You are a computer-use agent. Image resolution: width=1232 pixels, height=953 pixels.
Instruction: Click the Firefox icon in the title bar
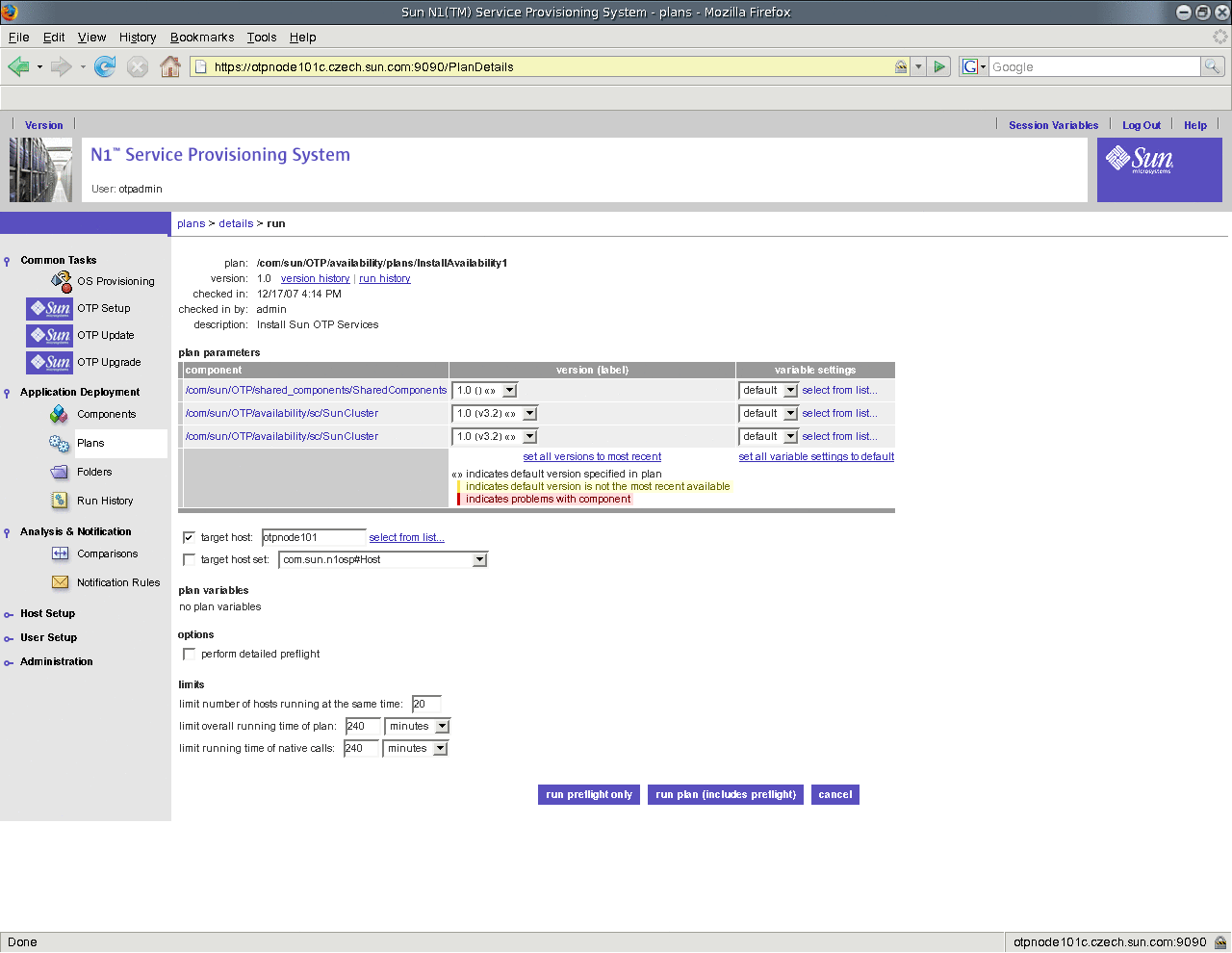pos(10,12)
